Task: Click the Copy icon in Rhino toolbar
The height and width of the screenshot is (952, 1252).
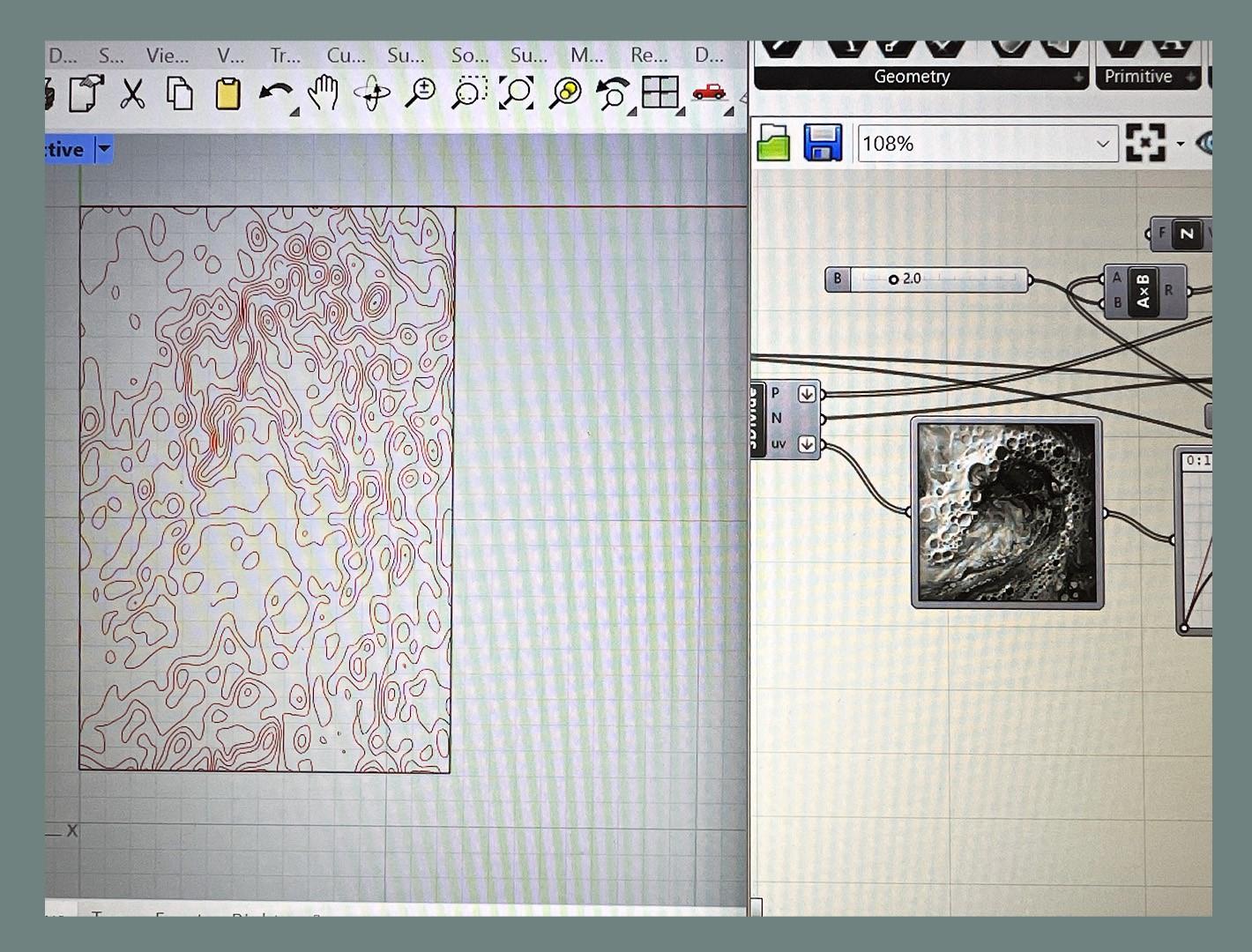Action: pyautogui.click(x=180, y=93)
